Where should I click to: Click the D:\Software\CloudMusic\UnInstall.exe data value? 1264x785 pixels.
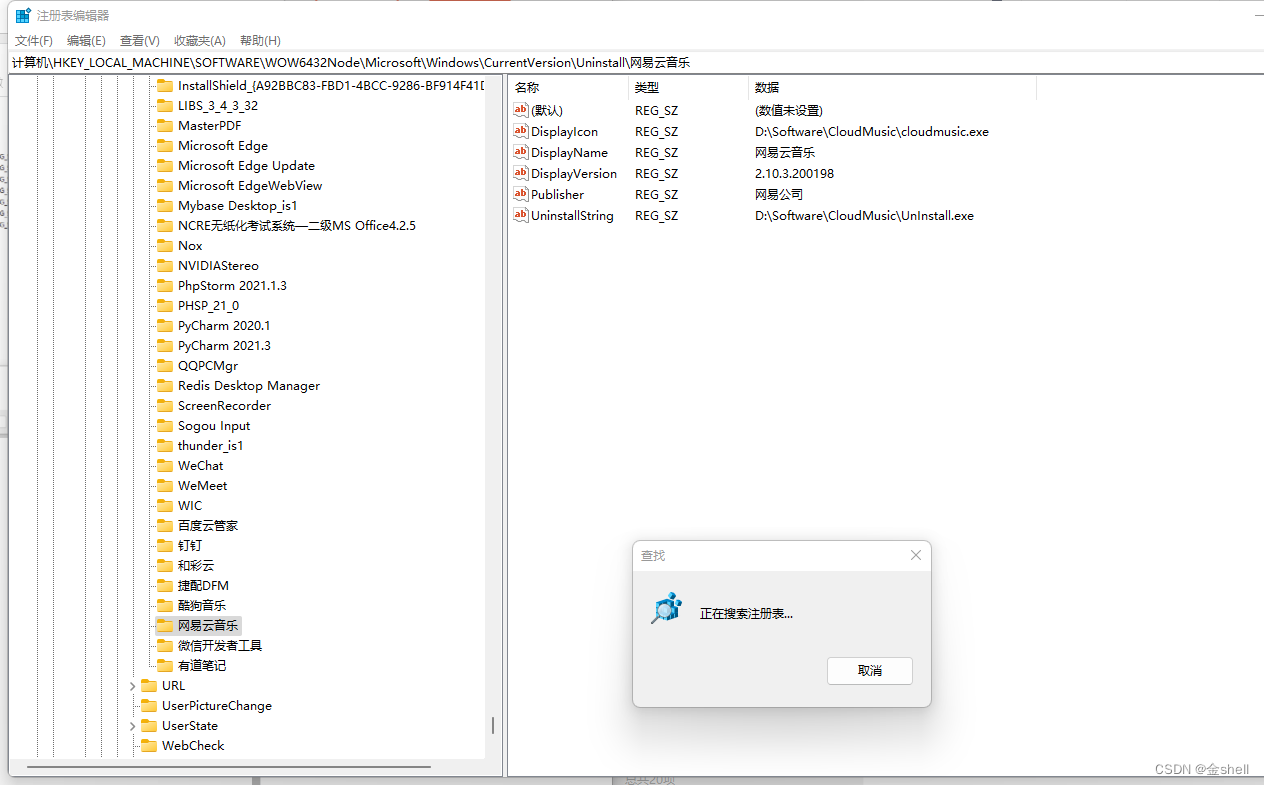pos(864,215)
